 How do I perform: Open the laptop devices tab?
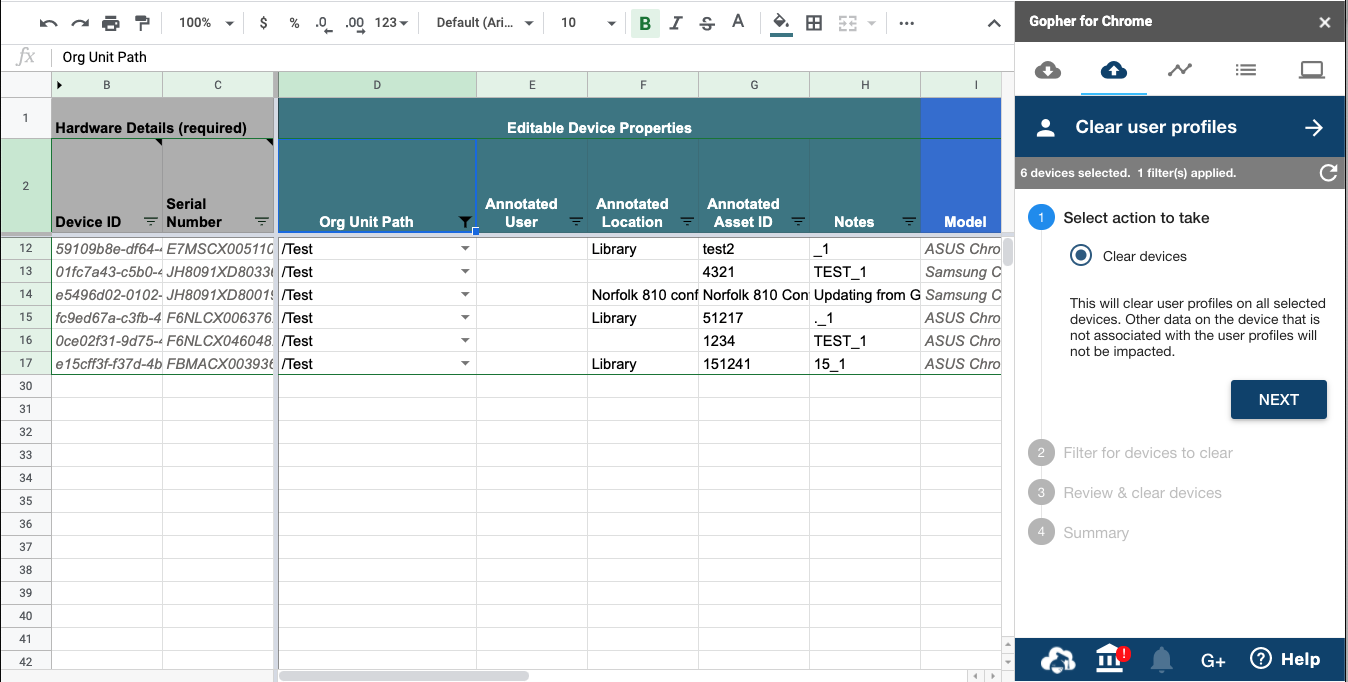coord(1311,70)
